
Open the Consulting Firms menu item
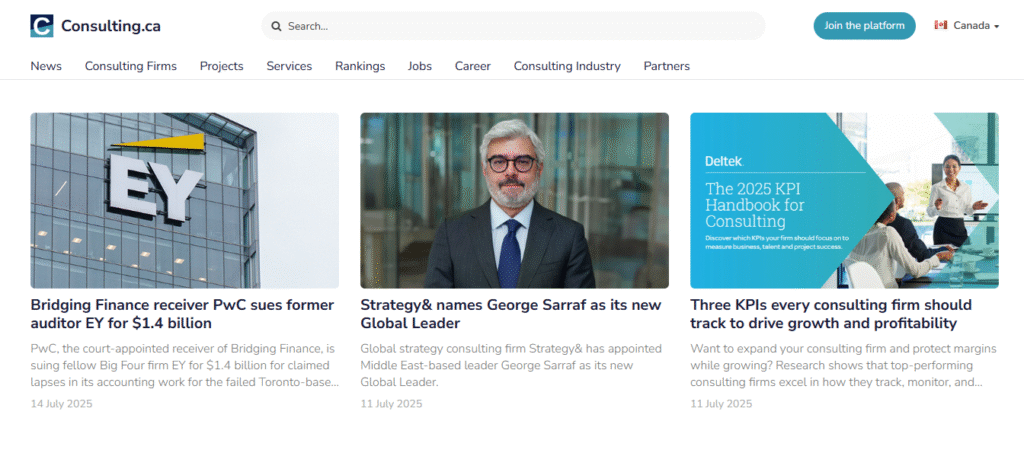[131, 66]
